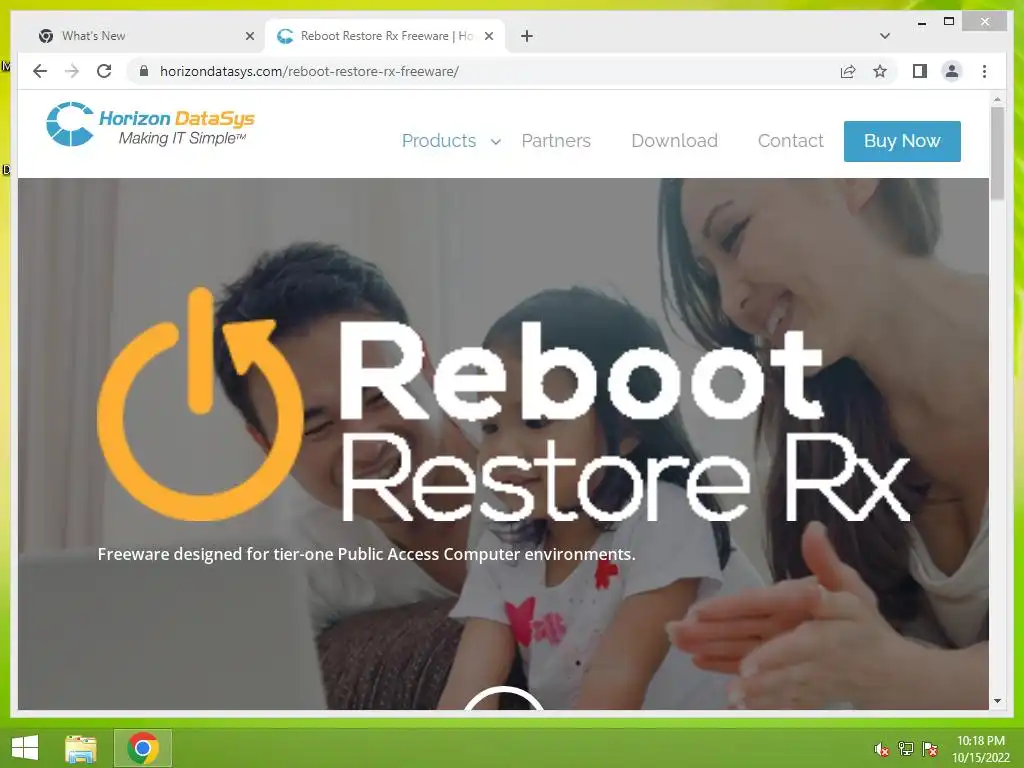Click the Buy Now button
This screenshot has height=768, width=1024.
[x=902, y=141]
